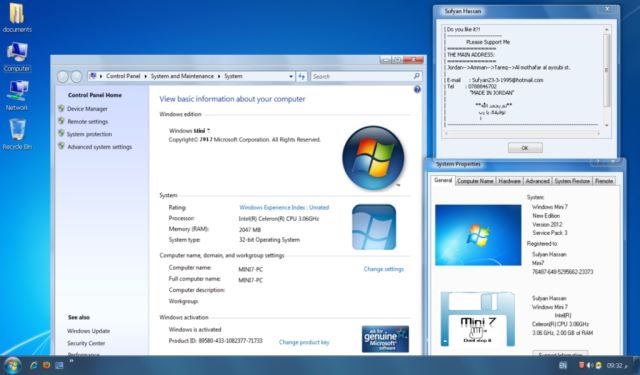
Task: Click the Start orb button
Action: (x=12, y=365)
